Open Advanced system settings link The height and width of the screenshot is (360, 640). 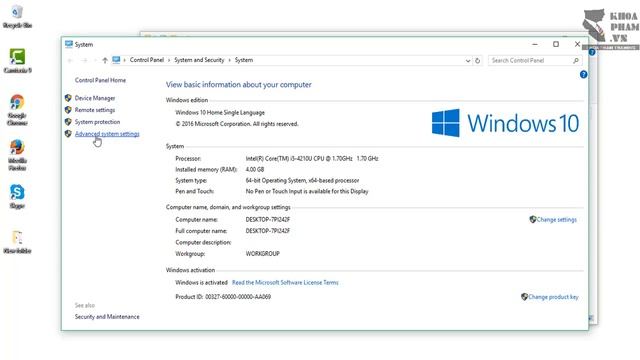point(107,133)
